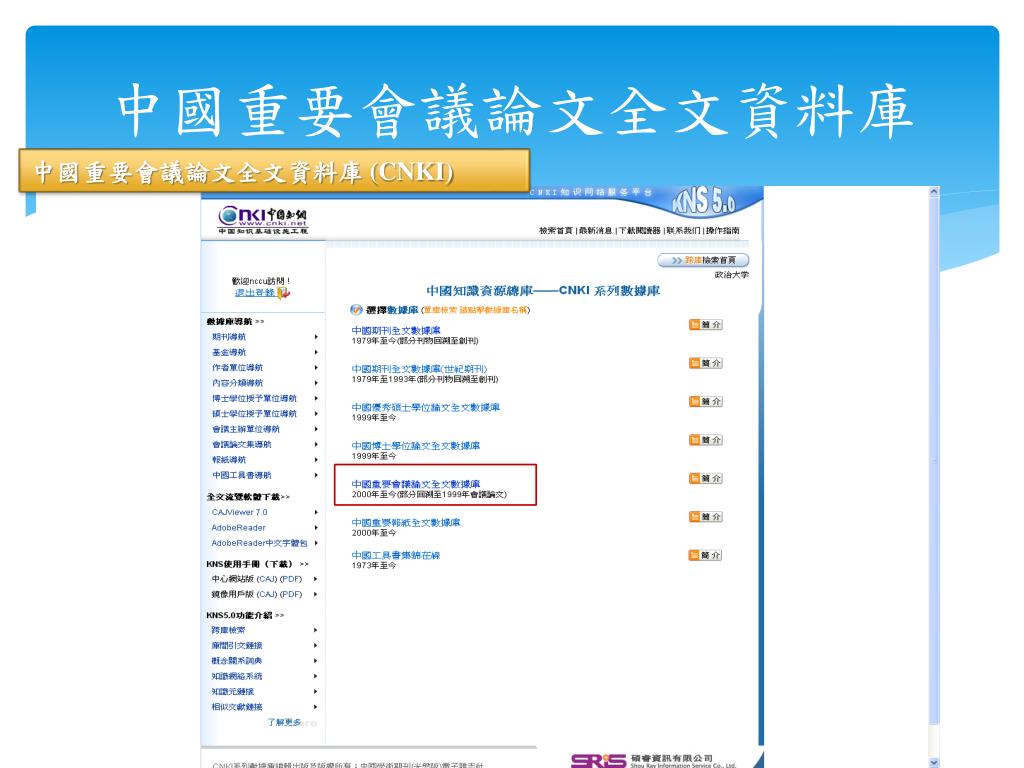Image resolution: width=1024 pixels, height=768 pixels.
Task: Click the 數據庫導航 >> section heading
Action: click(236, 321)
